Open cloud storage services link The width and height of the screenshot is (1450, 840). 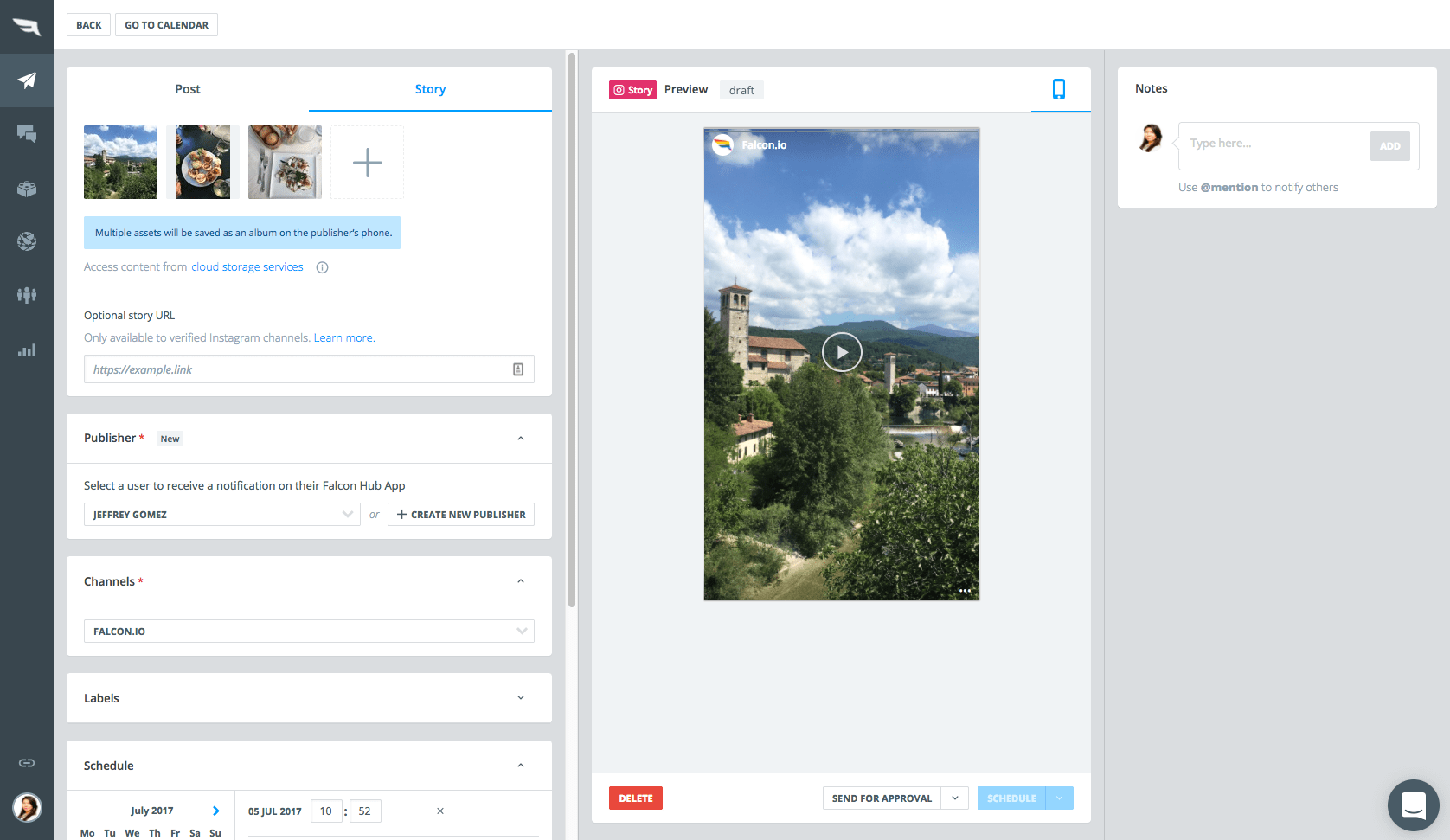[x=247, y=267]
